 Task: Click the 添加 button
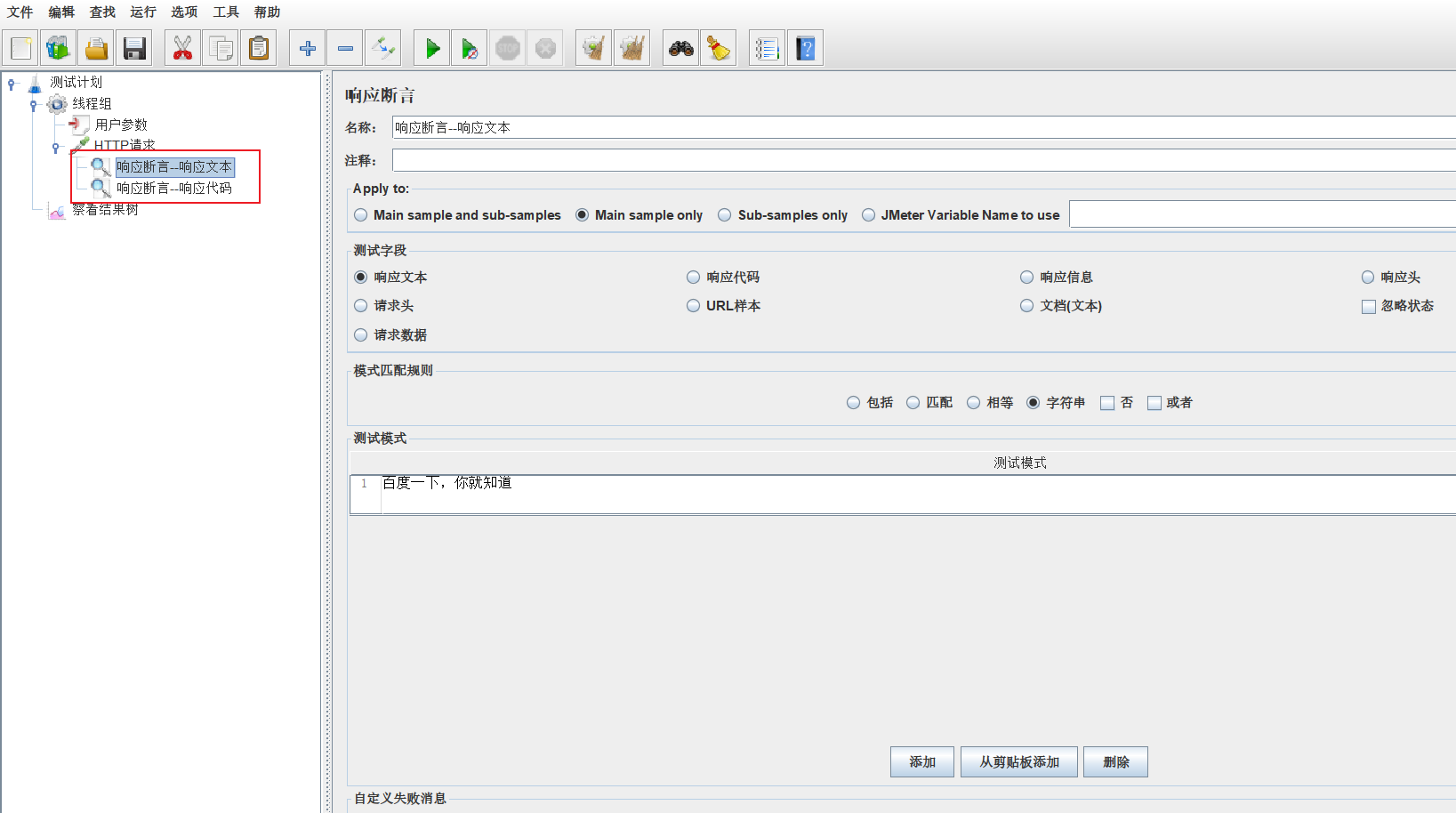[x=922, y=762]
